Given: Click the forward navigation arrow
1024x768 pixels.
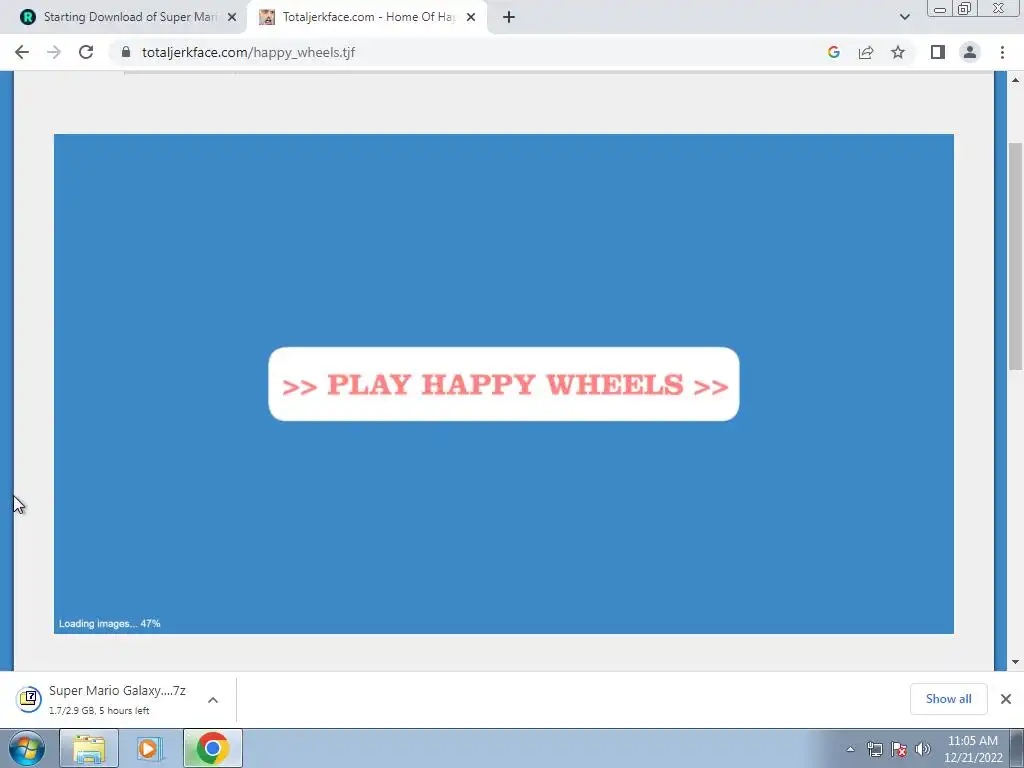Looking at the screenshot, I should pos(54,52).
